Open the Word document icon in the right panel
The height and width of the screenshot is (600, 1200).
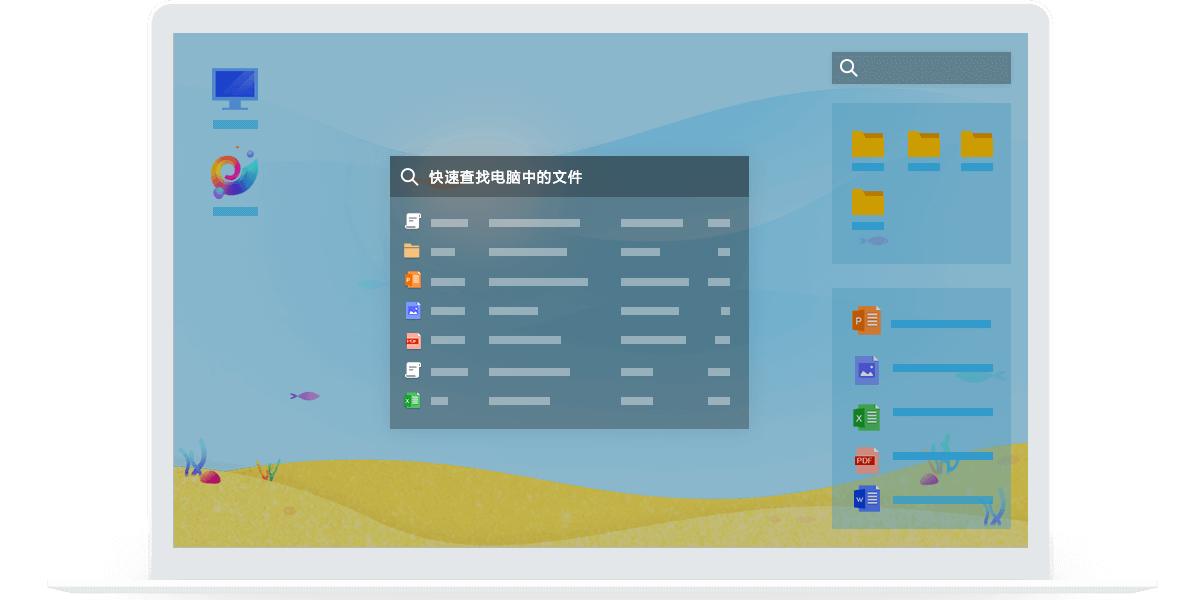866,496
